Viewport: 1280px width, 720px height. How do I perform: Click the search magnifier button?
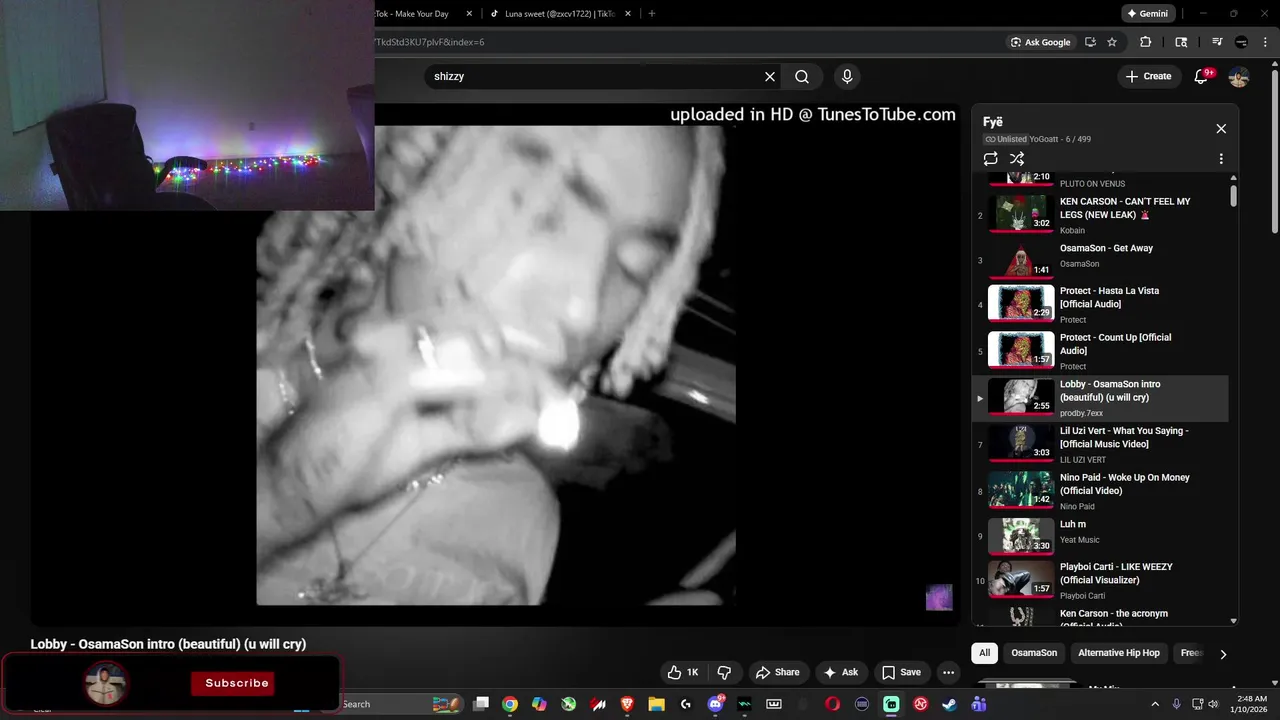click(x=802, y=76)
